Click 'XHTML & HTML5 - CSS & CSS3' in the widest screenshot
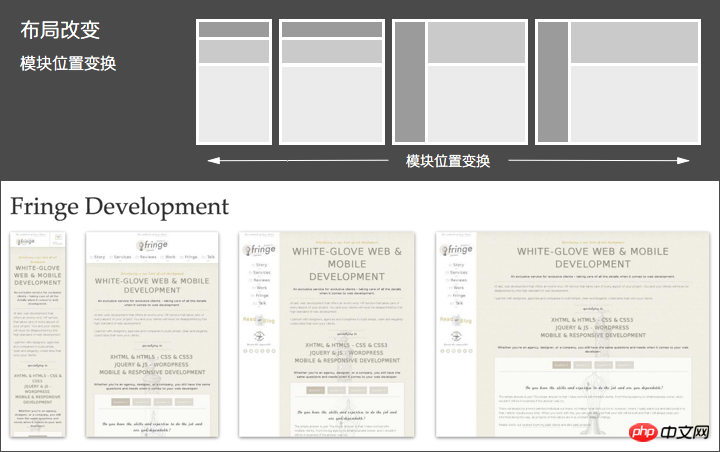 (x=592, y=320)
